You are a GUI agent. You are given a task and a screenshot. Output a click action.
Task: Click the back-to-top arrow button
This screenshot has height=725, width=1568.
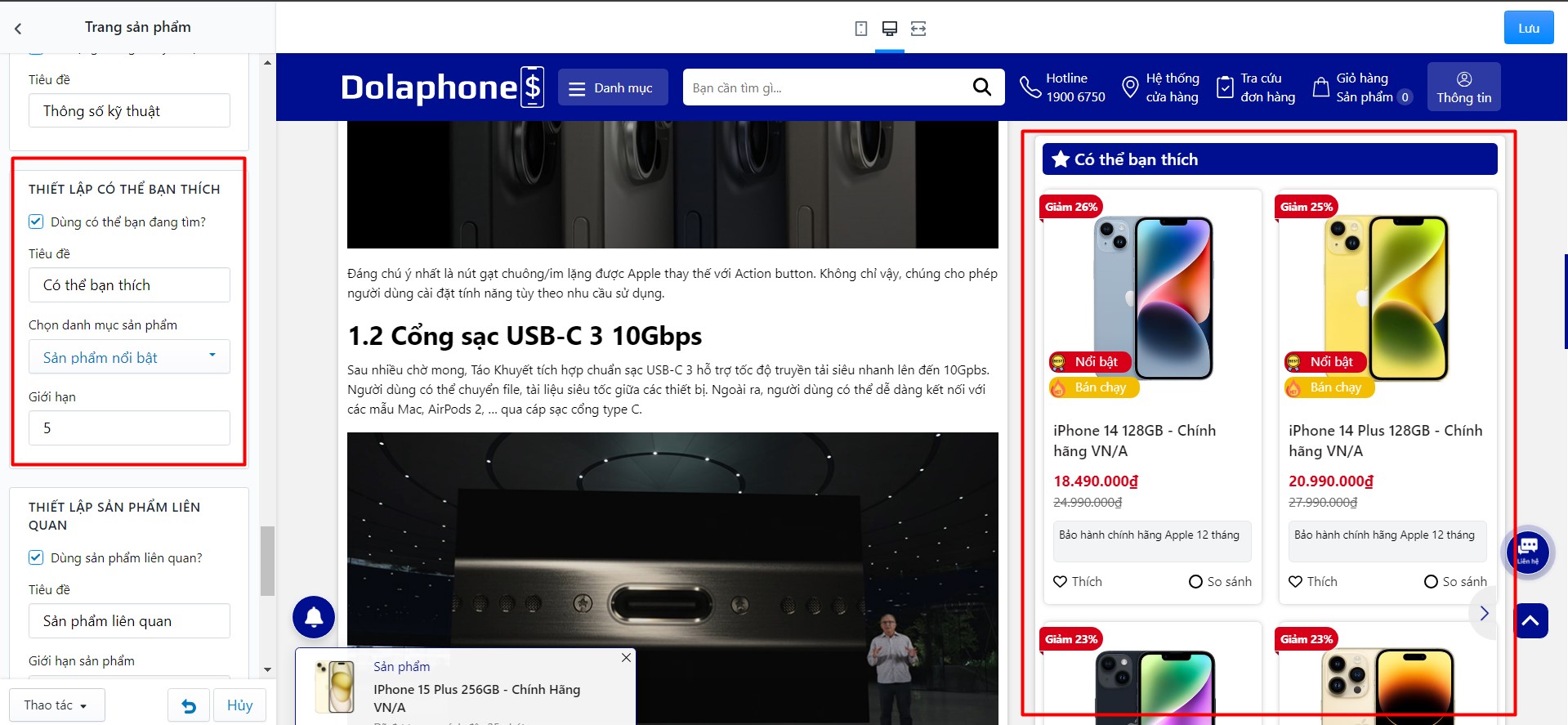coord(1531,621)
